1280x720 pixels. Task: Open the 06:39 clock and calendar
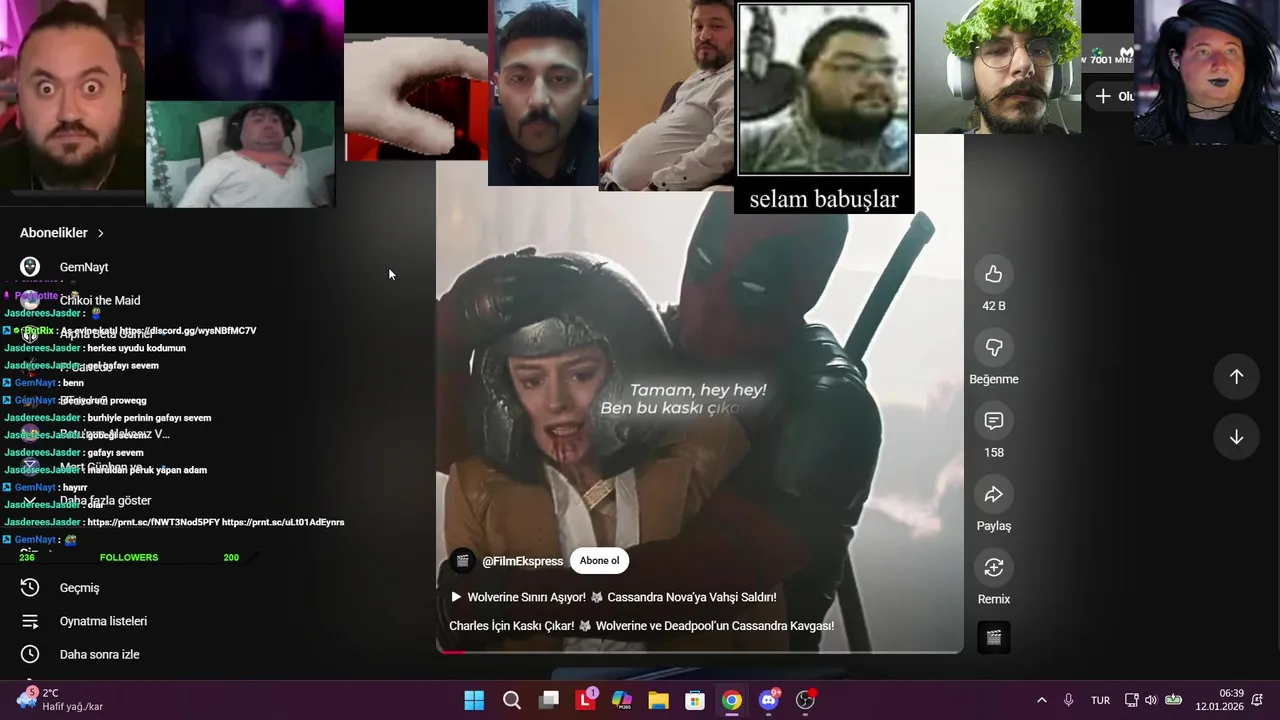coord(1219,700)
